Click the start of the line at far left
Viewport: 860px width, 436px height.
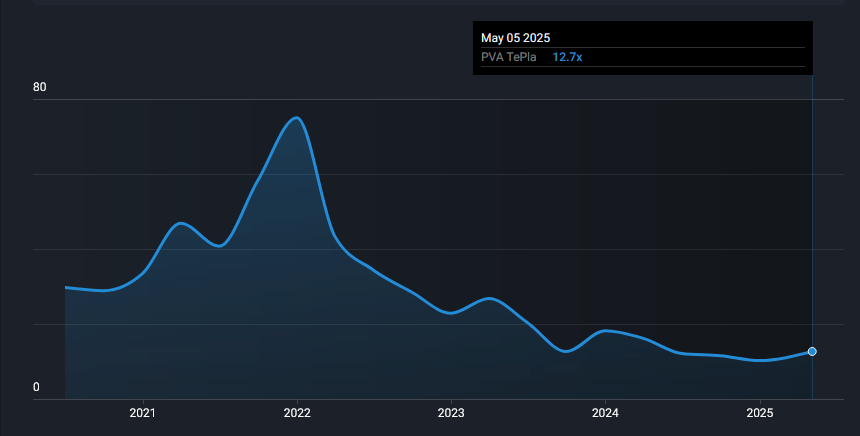tap(66, 287)
